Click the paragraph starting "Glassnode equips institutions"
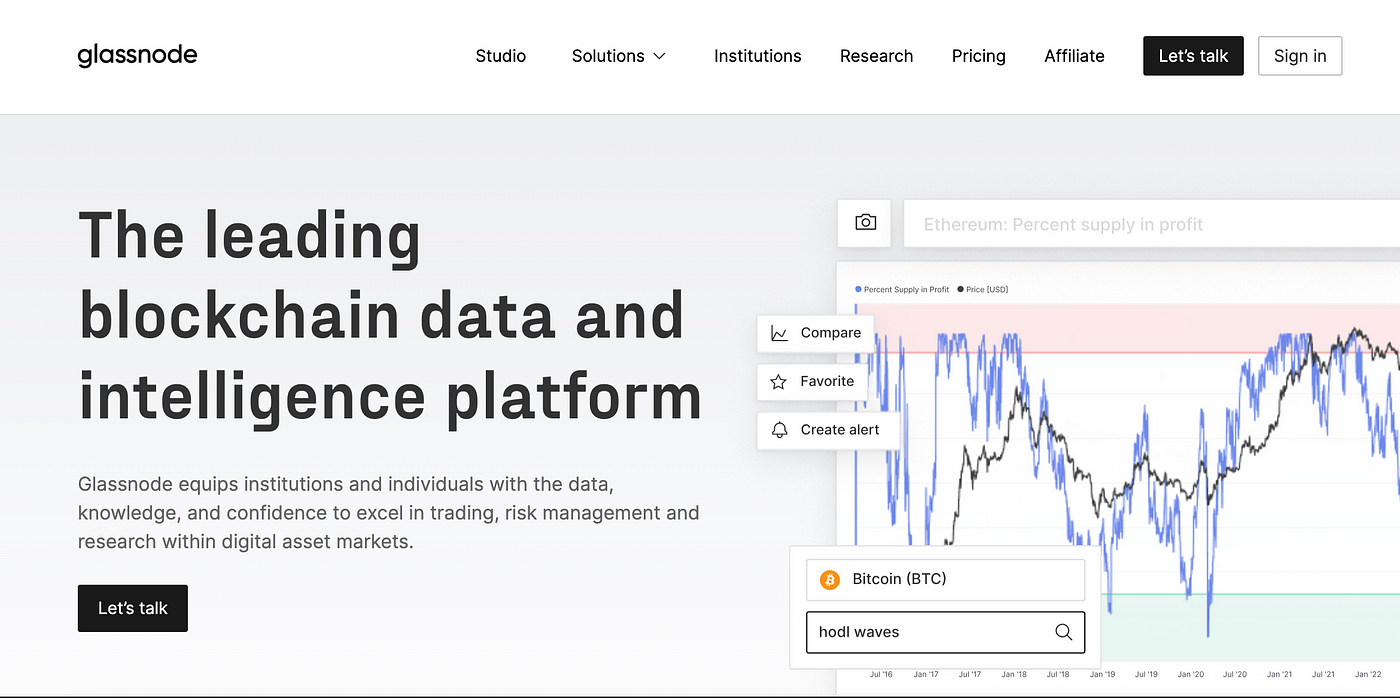The image size is (1400, 698). [388, 513]
